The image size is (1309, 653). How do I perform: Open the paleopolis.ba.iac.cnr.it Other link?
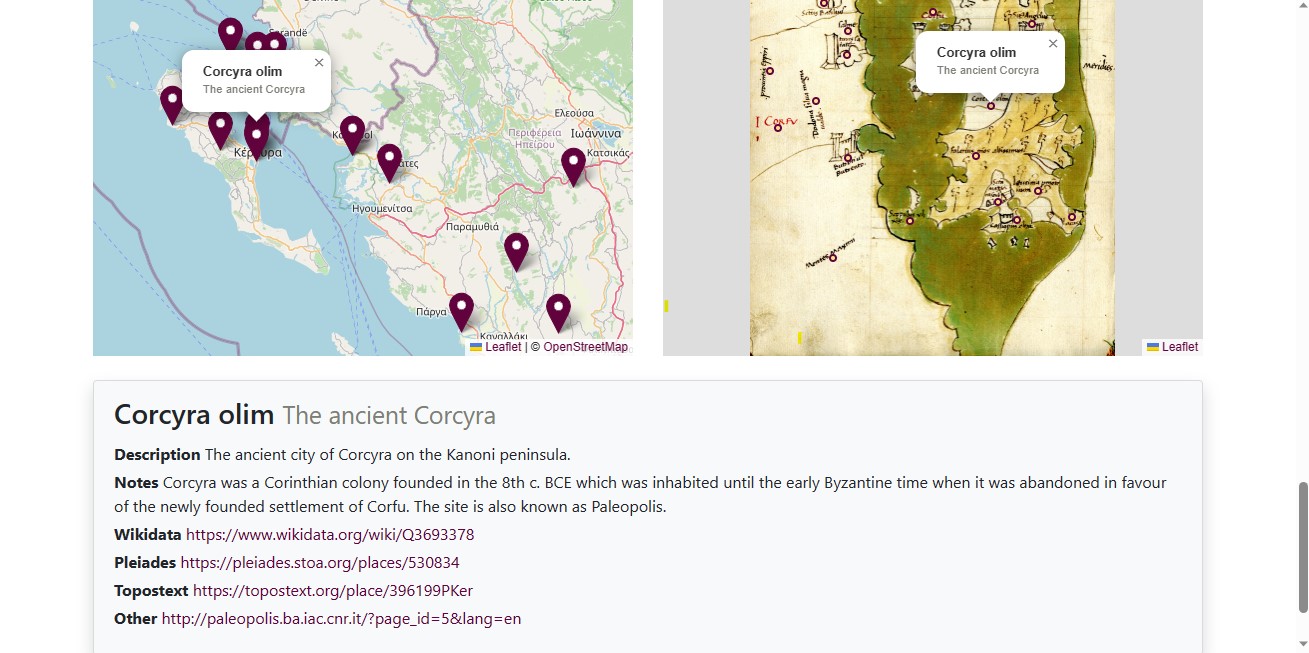coord(341,619)
